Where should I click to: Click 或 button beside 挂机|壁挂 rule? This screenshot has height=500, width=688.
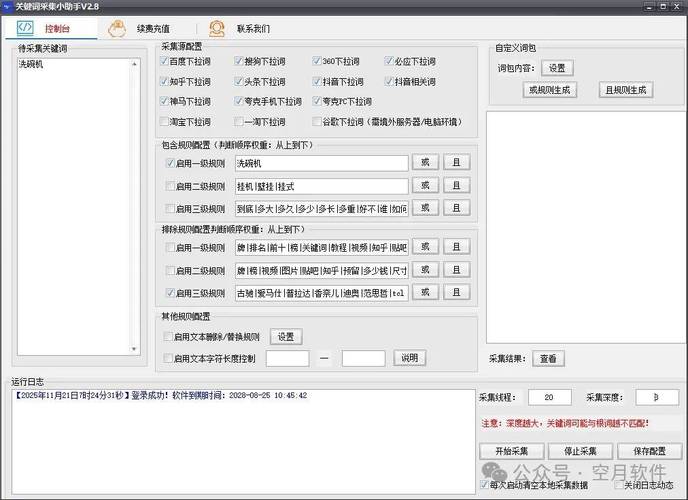coord(425,186)
